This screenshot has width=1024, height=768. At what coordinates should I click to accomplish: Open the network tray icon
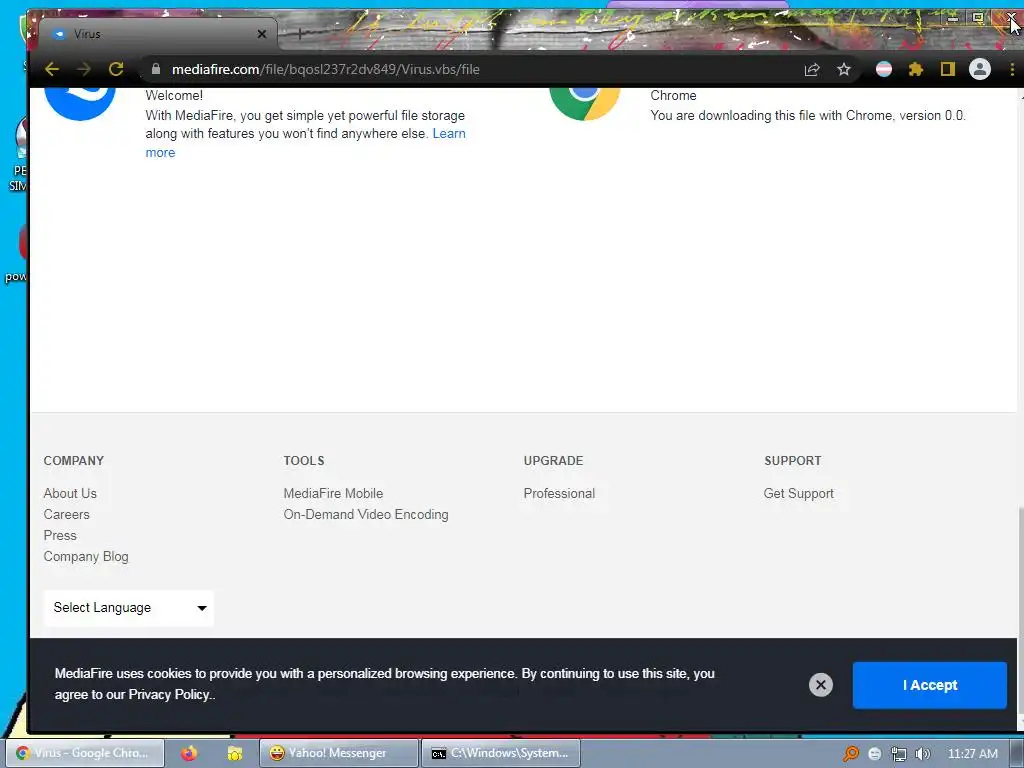[899, 754]
